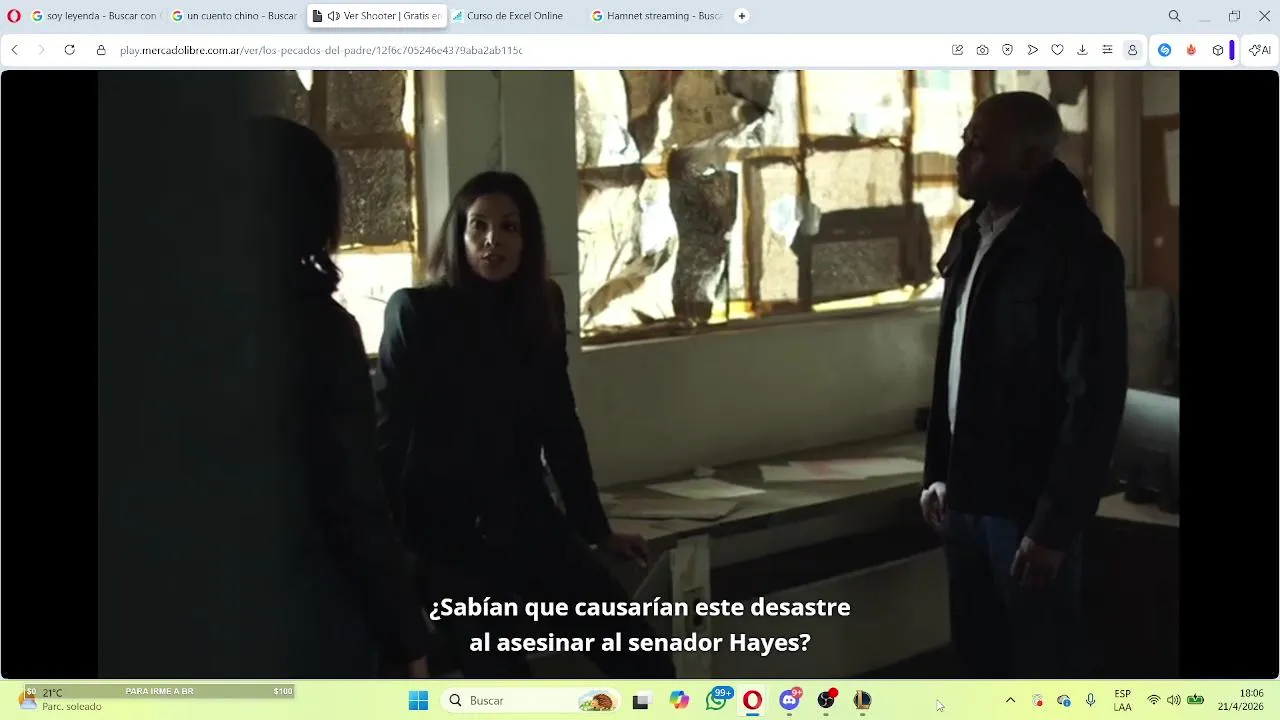Open the extensions cube icon
The height and width of the screenshot is (720, 1280).
(1217, 50)
